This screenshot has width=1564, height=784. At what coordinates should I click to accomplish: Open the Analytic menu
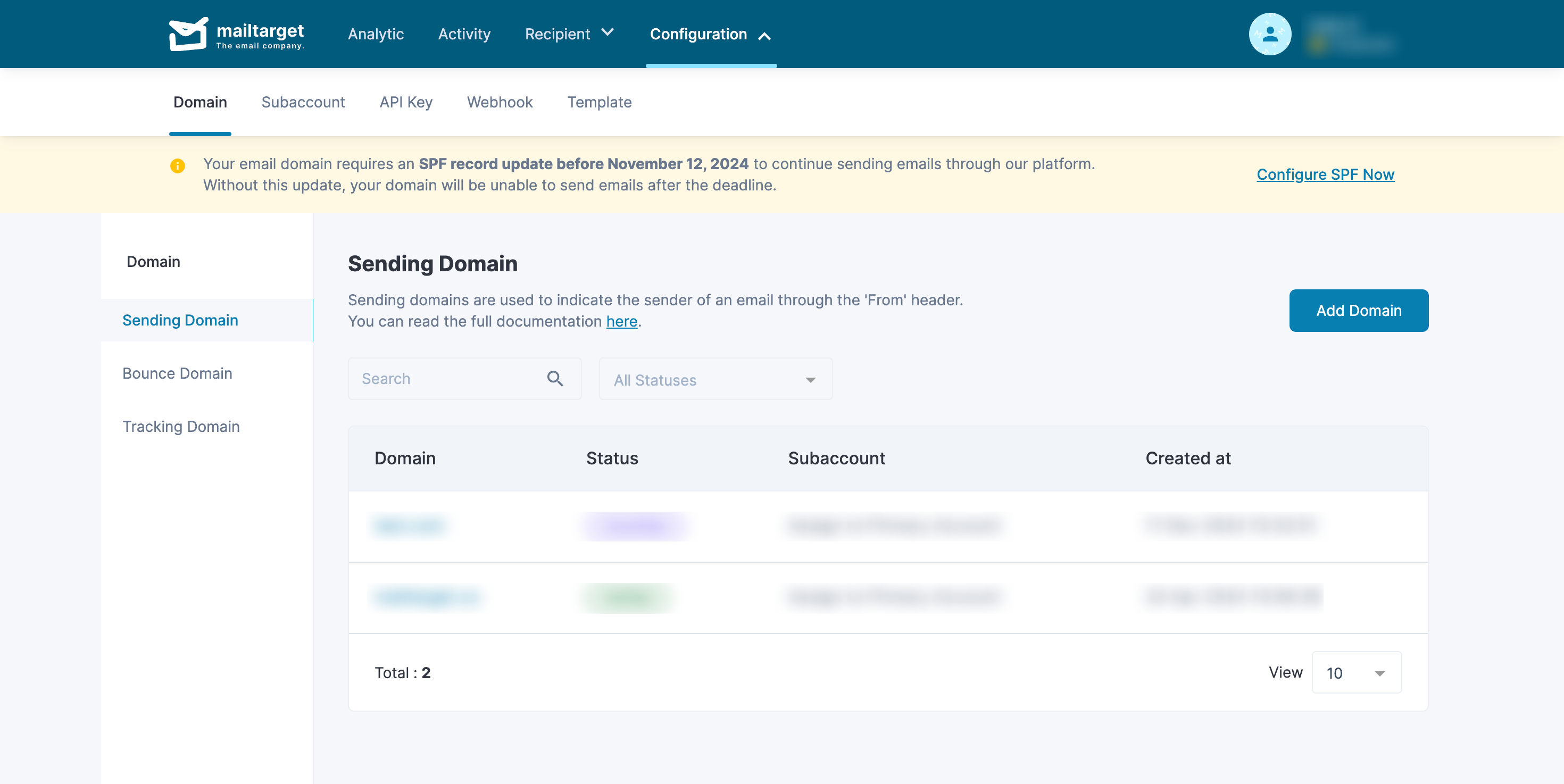(x=375, y=34)
